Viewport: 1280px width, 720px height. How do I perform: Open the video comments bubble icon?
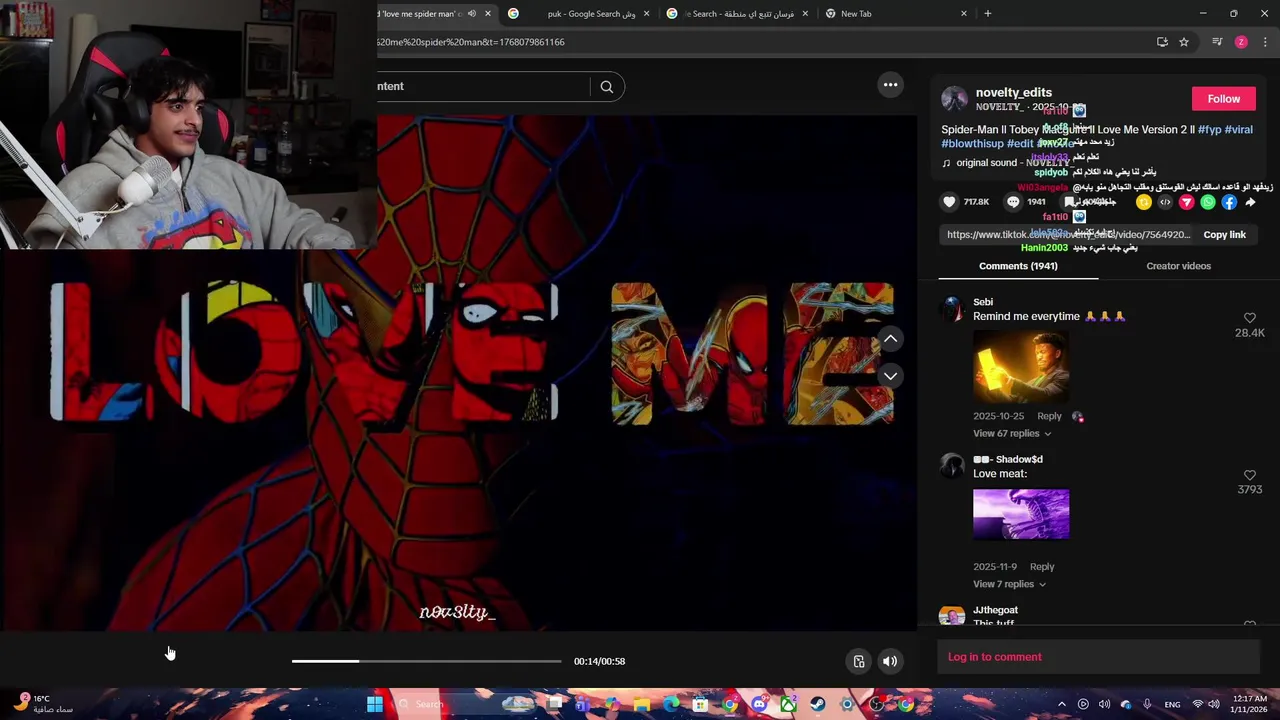(x=1013, y=202)
